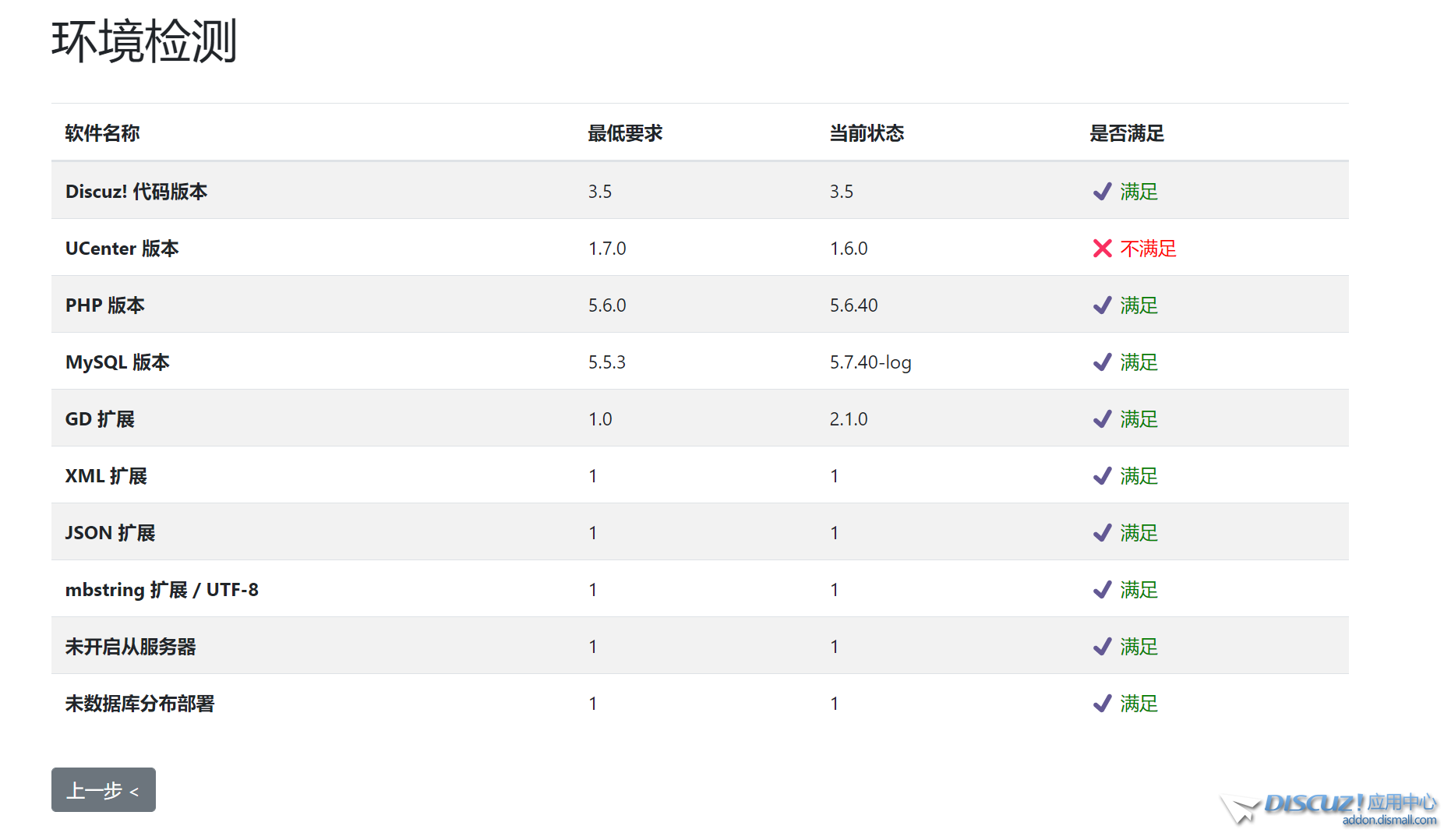This screenshot has width=1451, height=840.
Task: Click the 软件名称 column header
Action: click(x=102, y=133)
